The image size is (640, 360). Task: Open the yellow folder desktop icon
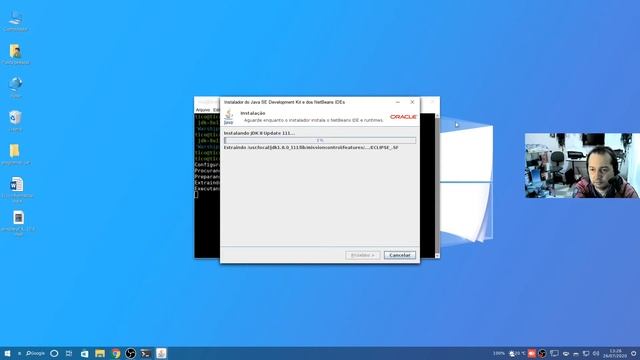coord(16,154)
